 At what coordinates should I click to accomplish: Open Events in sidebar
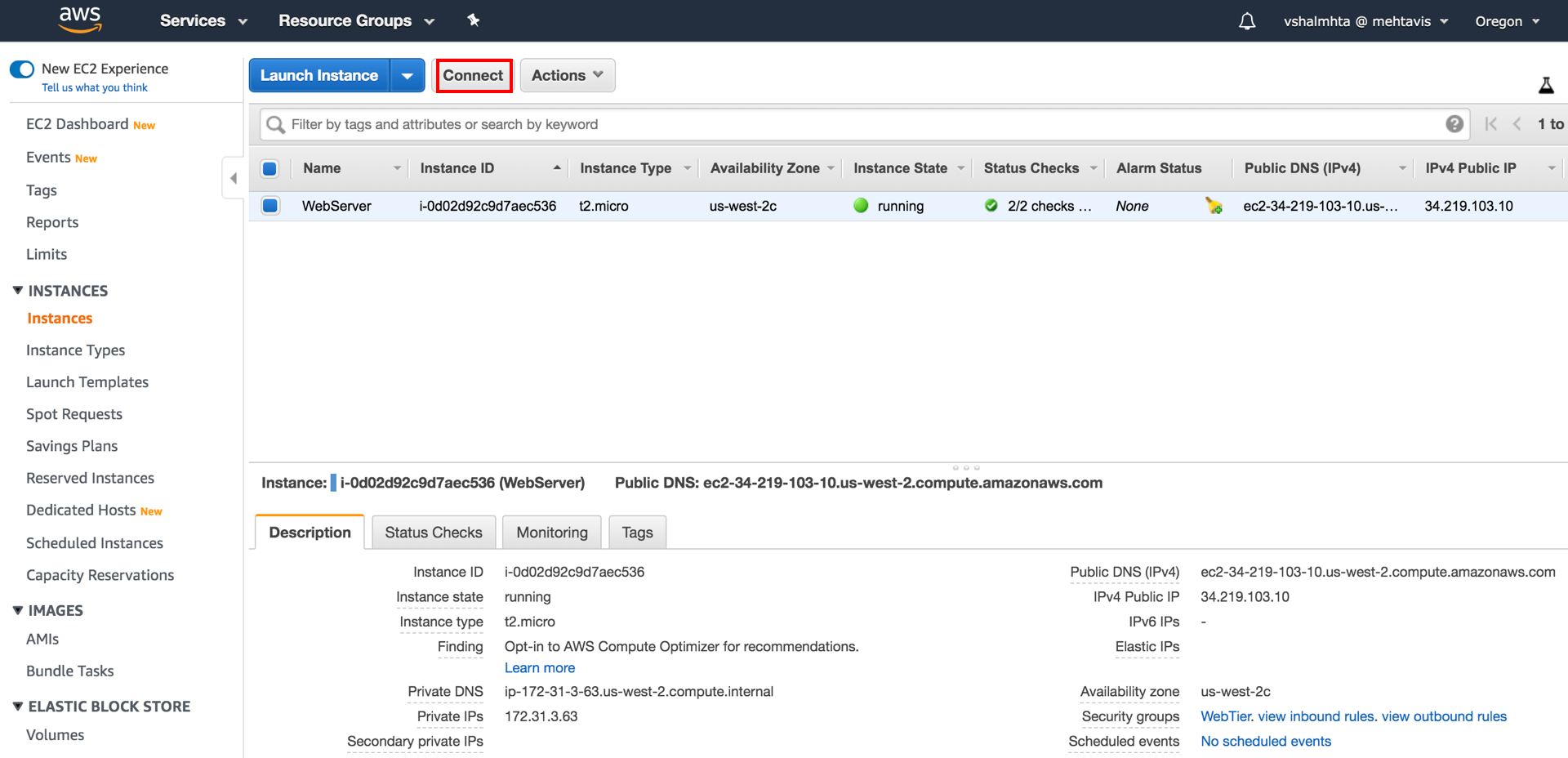(x=48, y=157)
